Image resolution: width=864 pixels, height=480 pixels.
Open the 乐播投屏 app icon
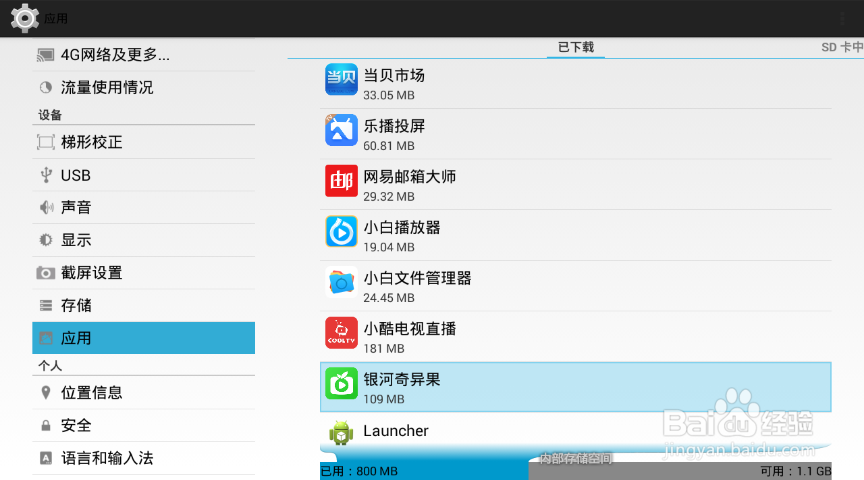click(341, 130)
